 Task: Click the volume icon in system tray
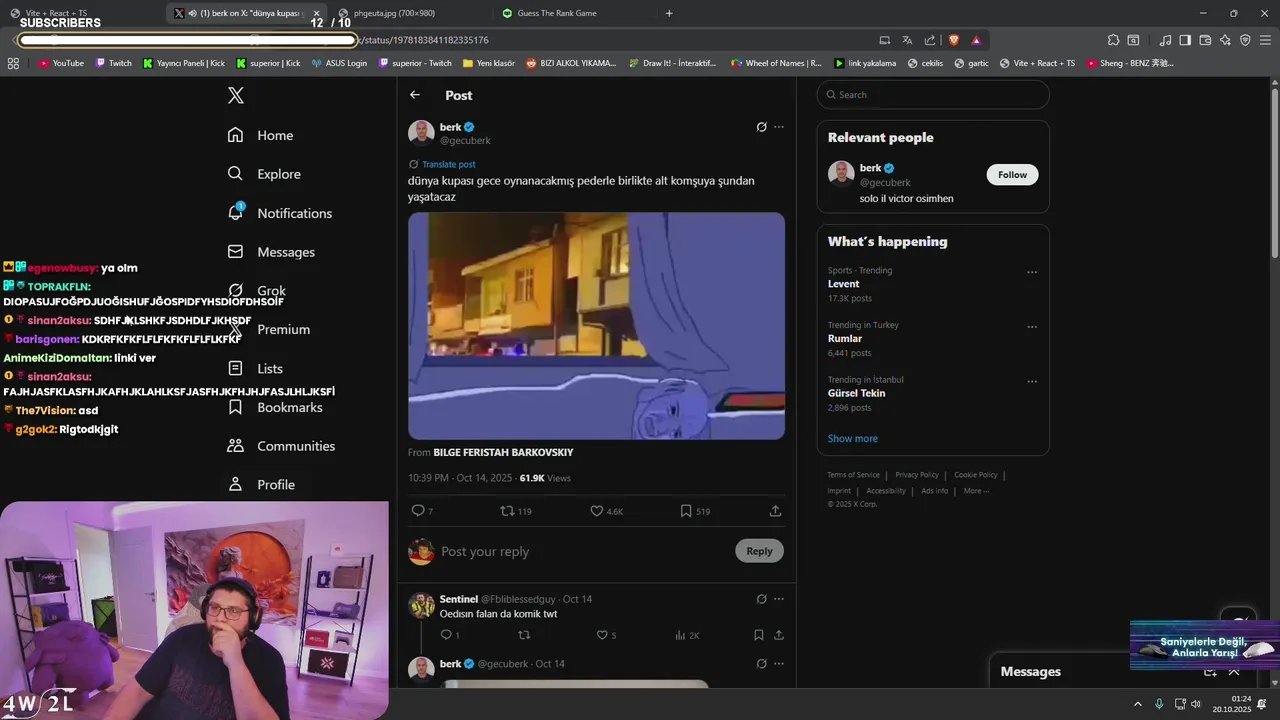point(1196,704)
